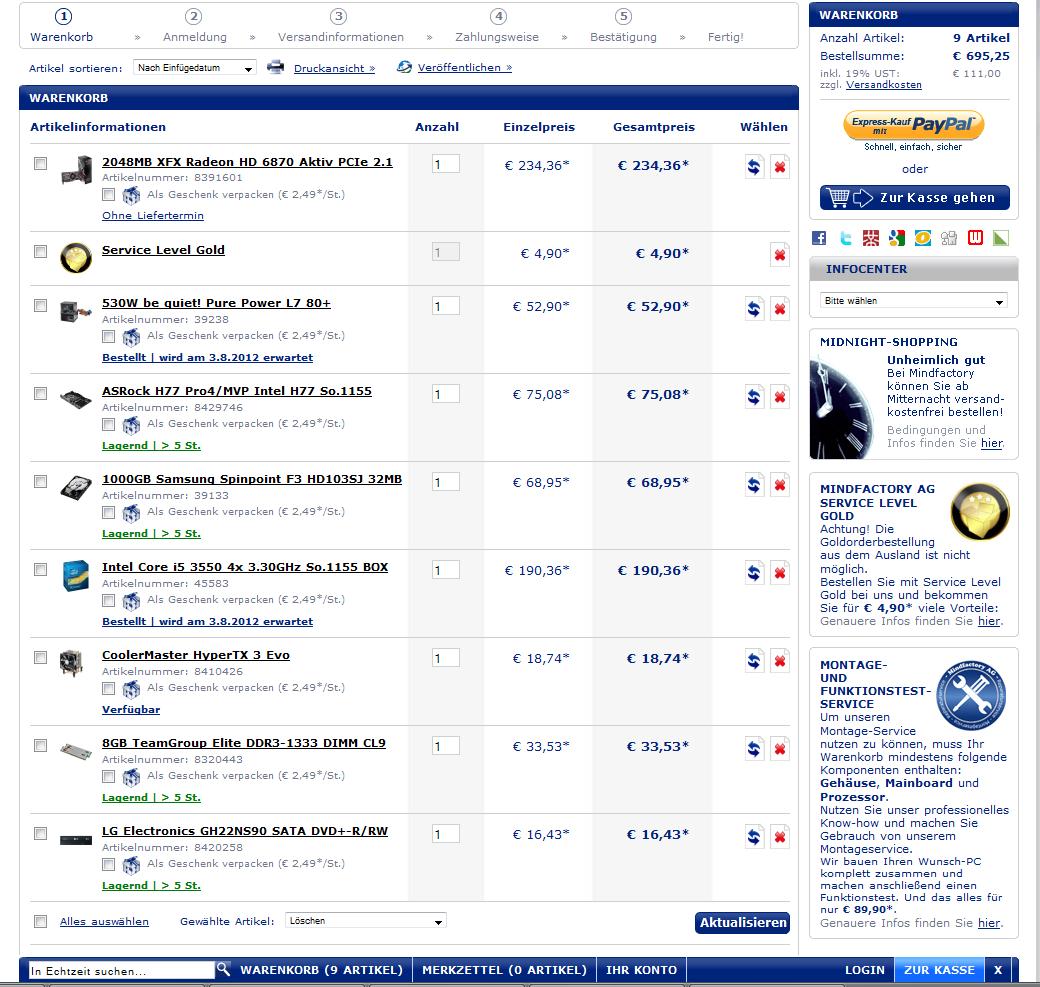Click the blue refresh arrows for XFX Radeon row
1040x987 pixels.
click(754, 166)
